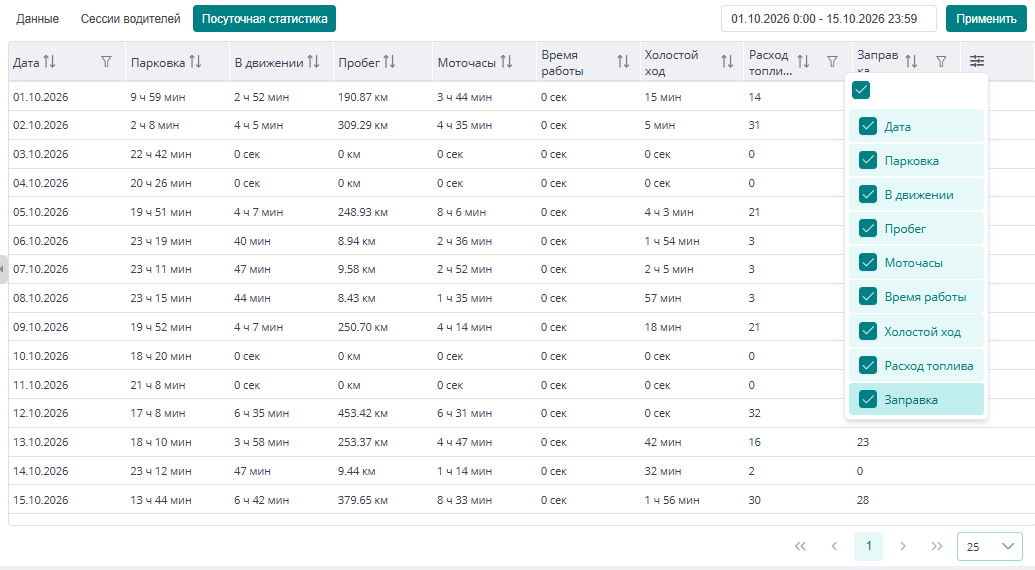Sort by the Моточасы column

(506, 62)
